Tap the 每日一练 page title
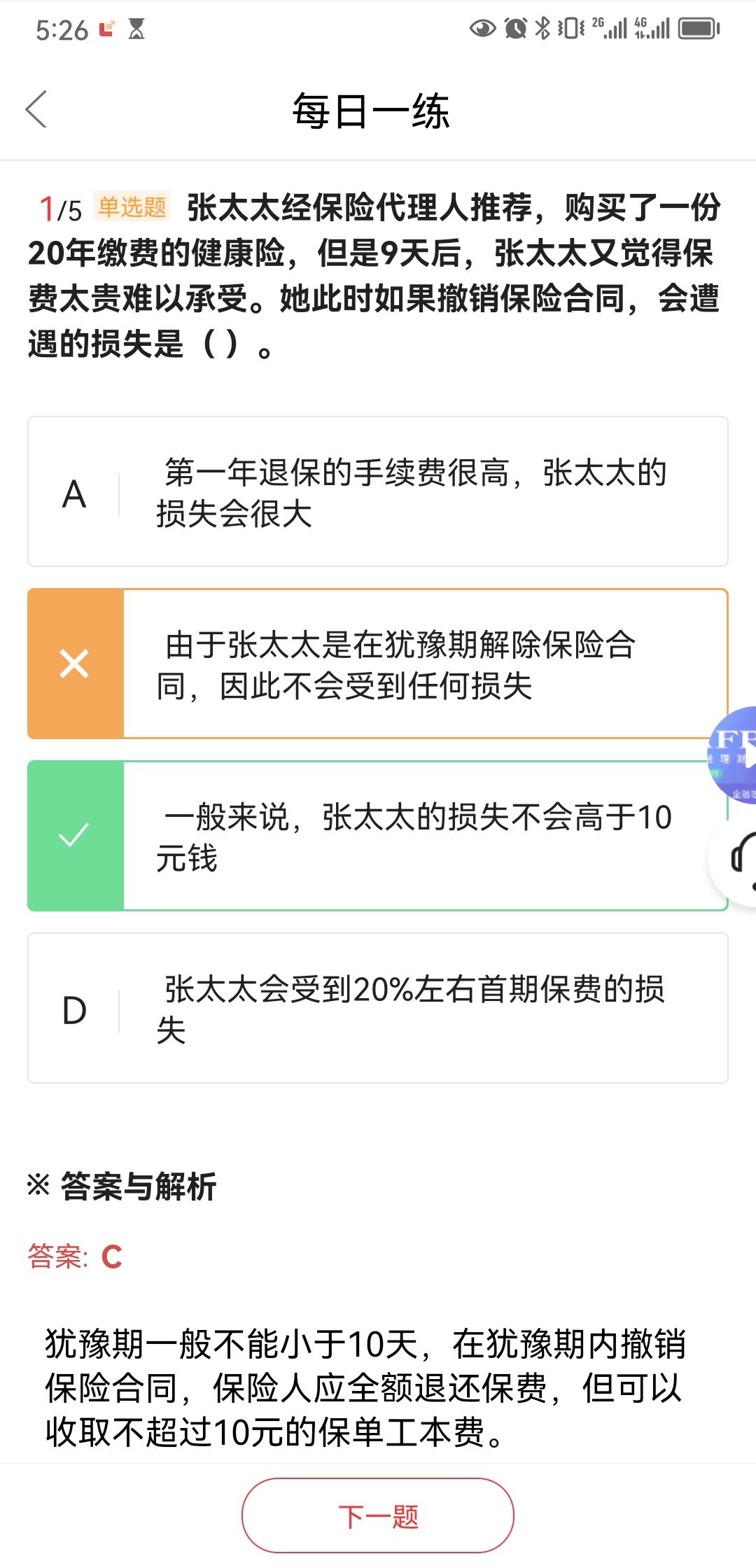 point(371,111)
